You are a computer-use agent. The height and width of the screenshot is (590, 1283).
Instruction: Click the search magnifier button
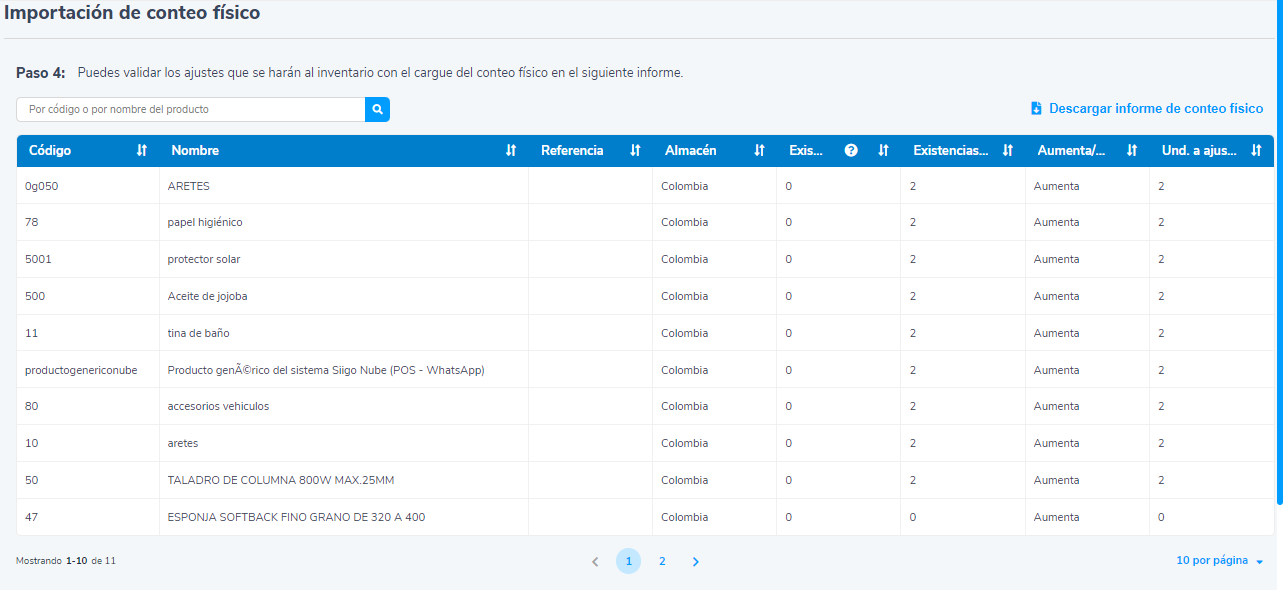coord(377,109)
